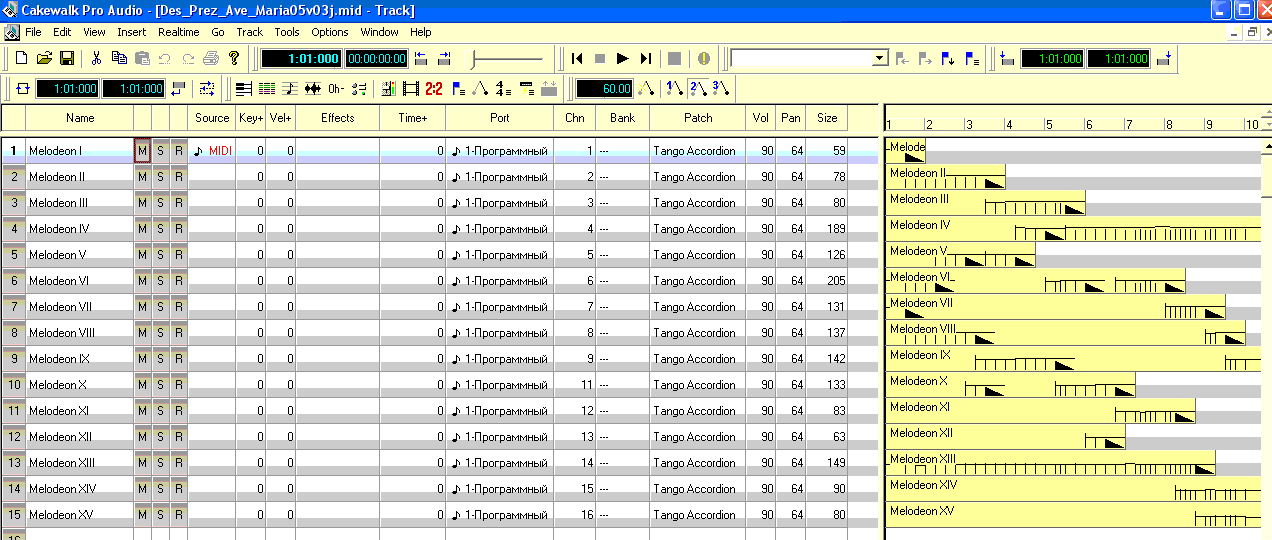
Task: Click the Audio view waveform icon
Action: 313,89
